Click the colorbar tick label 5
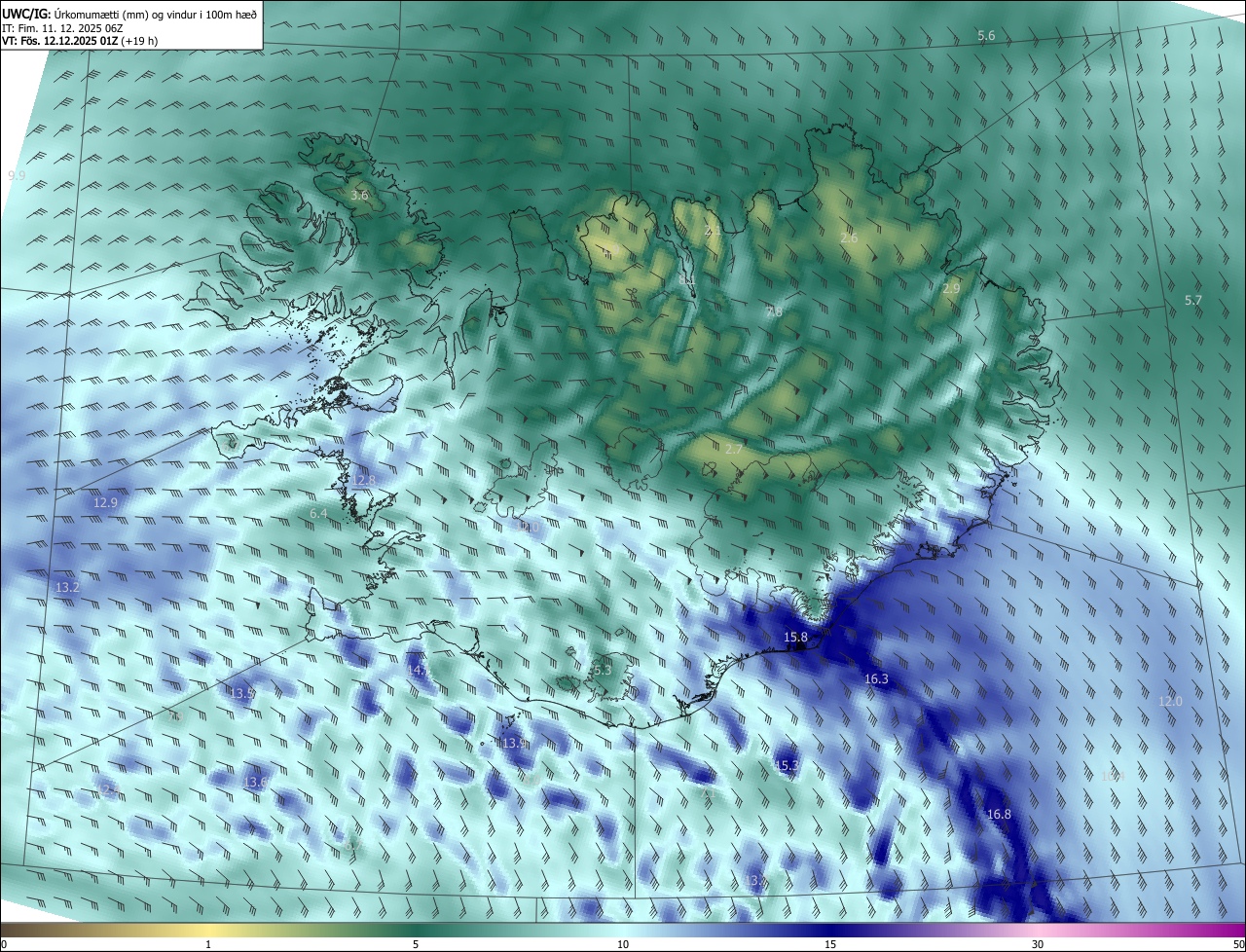The image size is (1246, 952). pyautogui.click(x=416, y=945)
